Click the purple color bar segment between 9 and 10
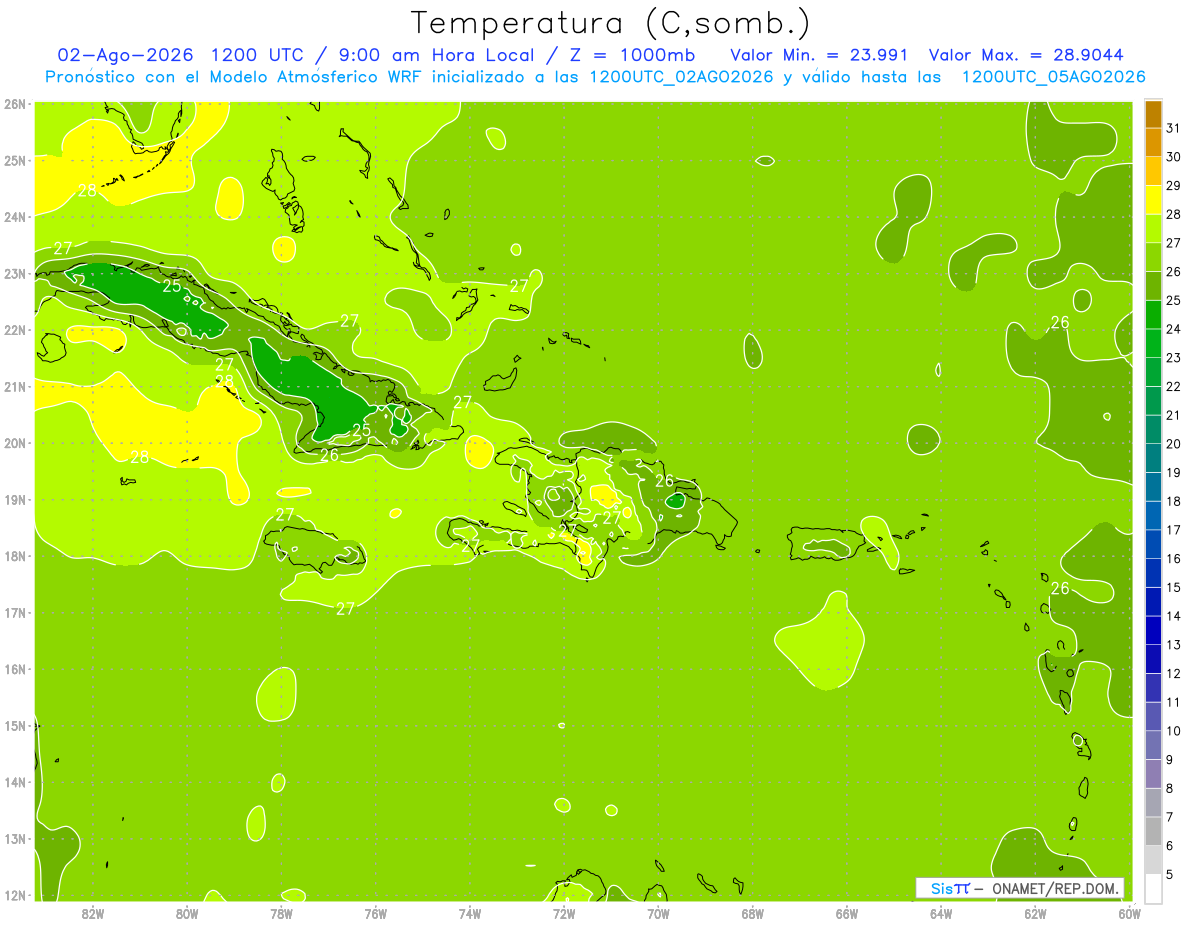This screenshot has height=927, width=1200. pos(1153,745)
